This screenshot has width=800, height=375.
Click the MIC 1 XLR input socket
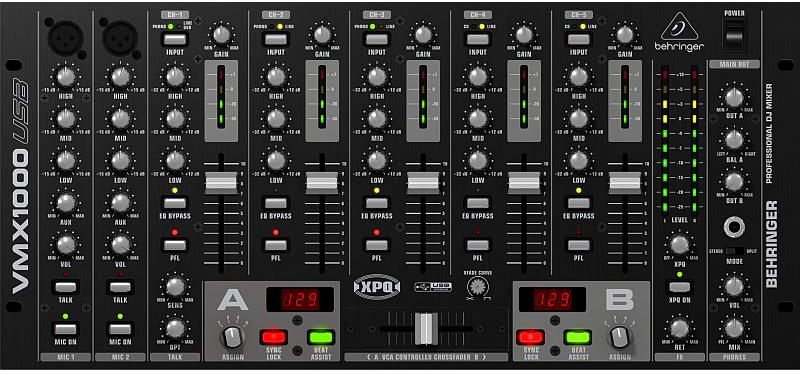(65, 35)
